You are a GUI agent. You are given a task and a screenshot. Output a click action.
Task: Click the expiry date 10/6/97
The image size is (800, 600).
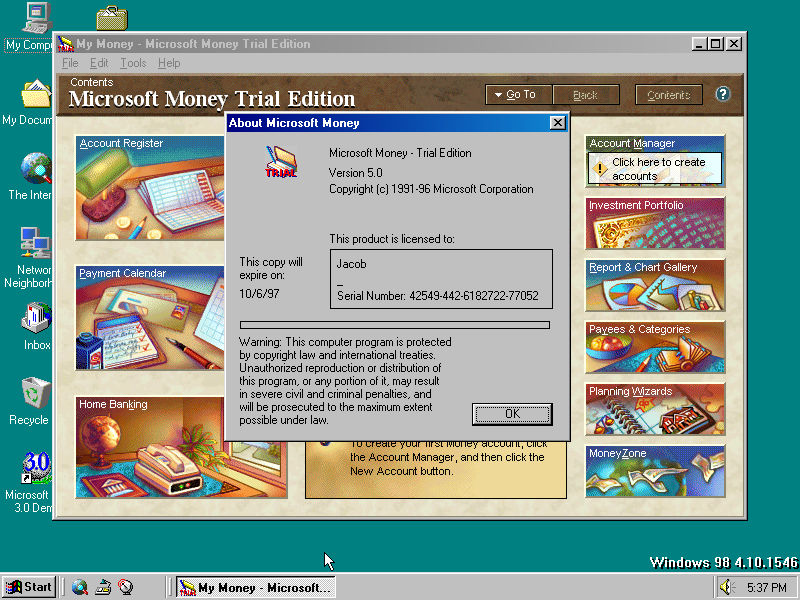(259, 294)
